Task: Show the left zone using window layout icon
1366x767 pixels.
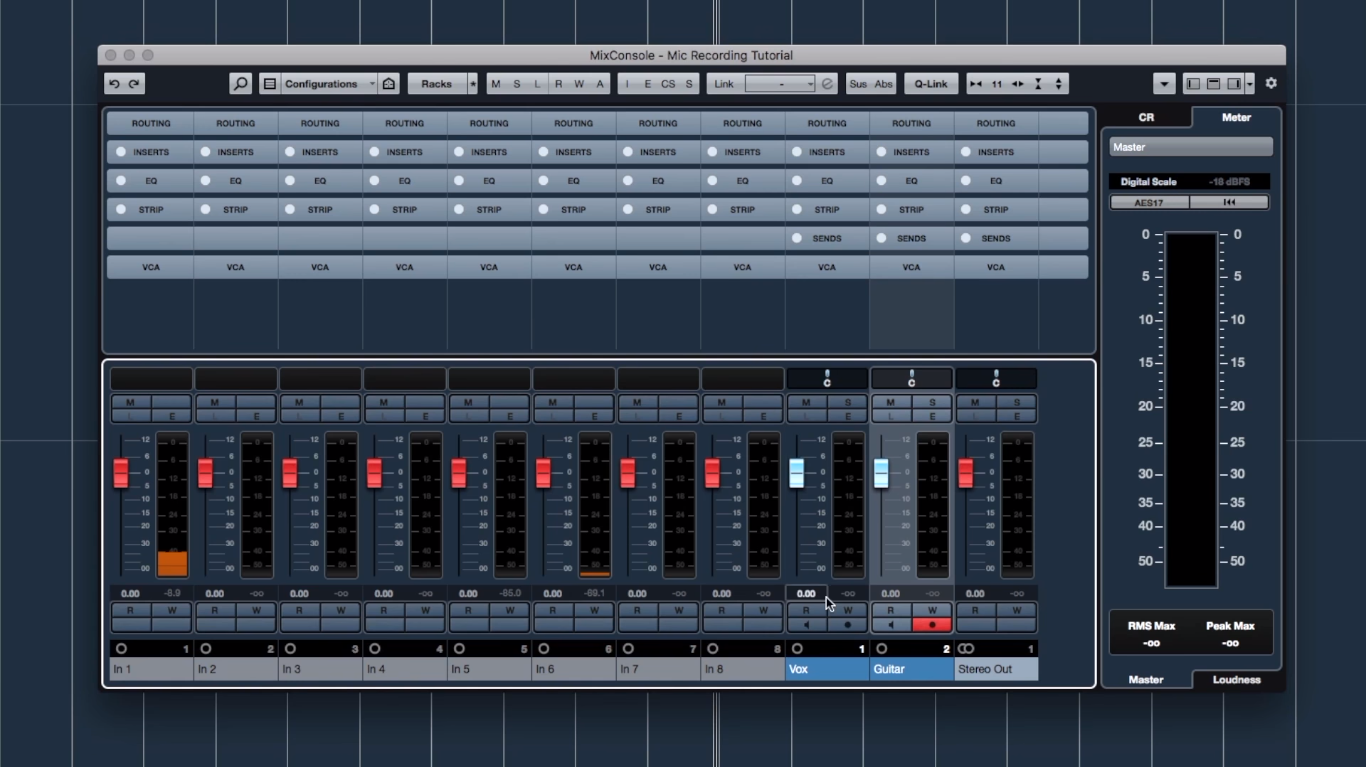Action: tap(1192, 83)
